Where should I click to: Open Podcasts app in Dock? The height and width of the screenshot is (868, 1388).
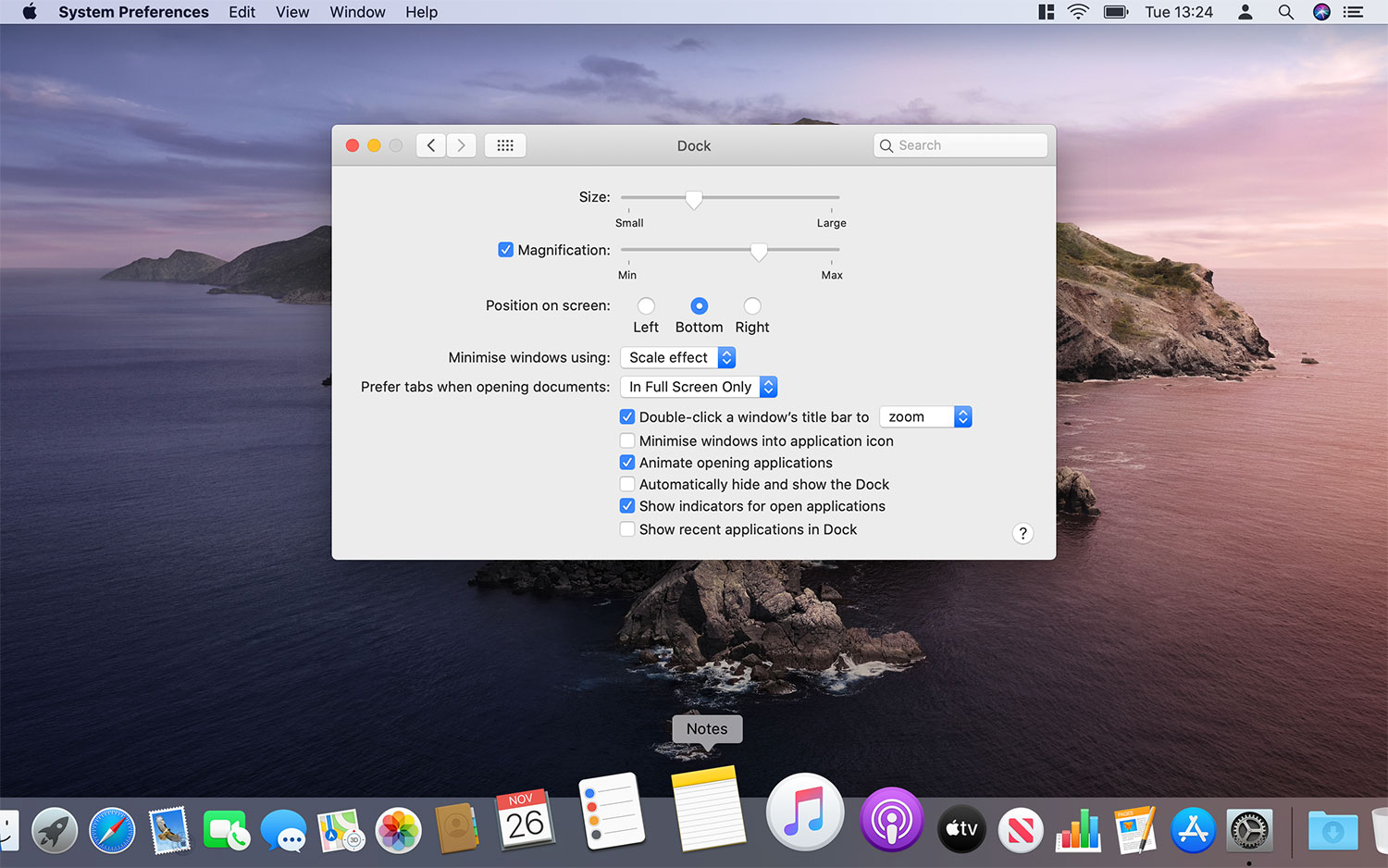coord(891,820)
